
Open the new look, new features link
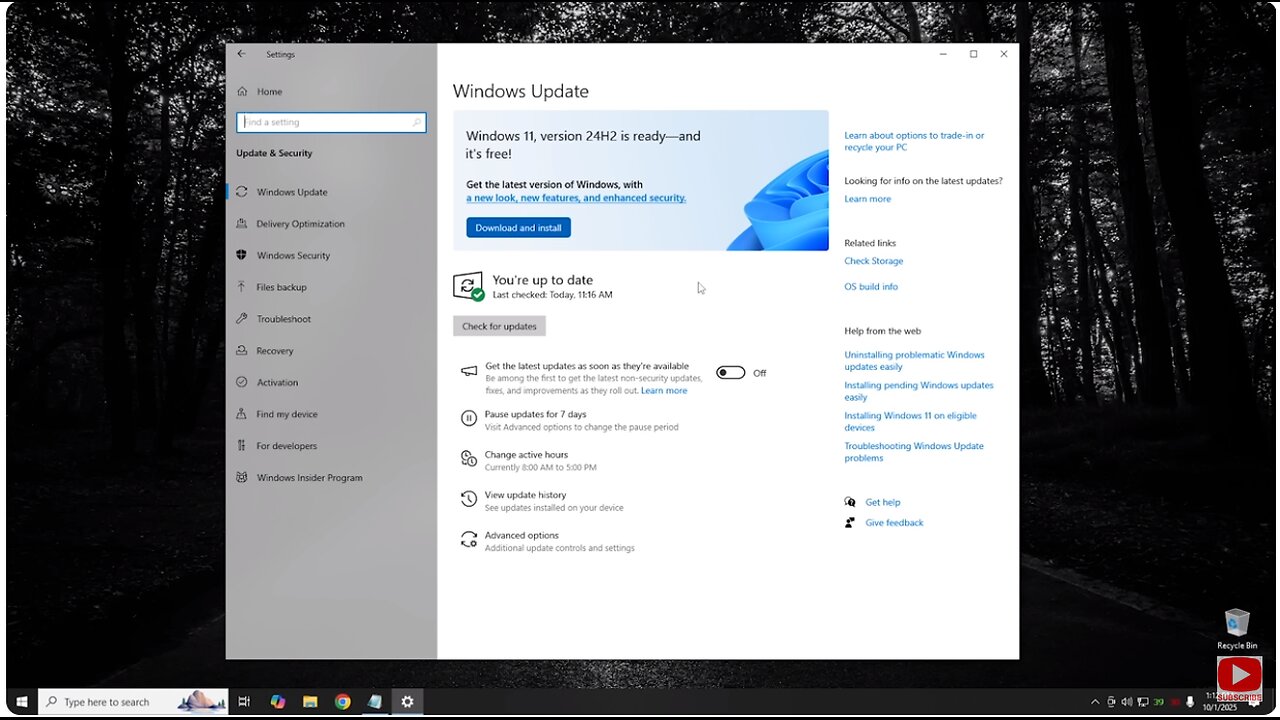click(576, 198)
